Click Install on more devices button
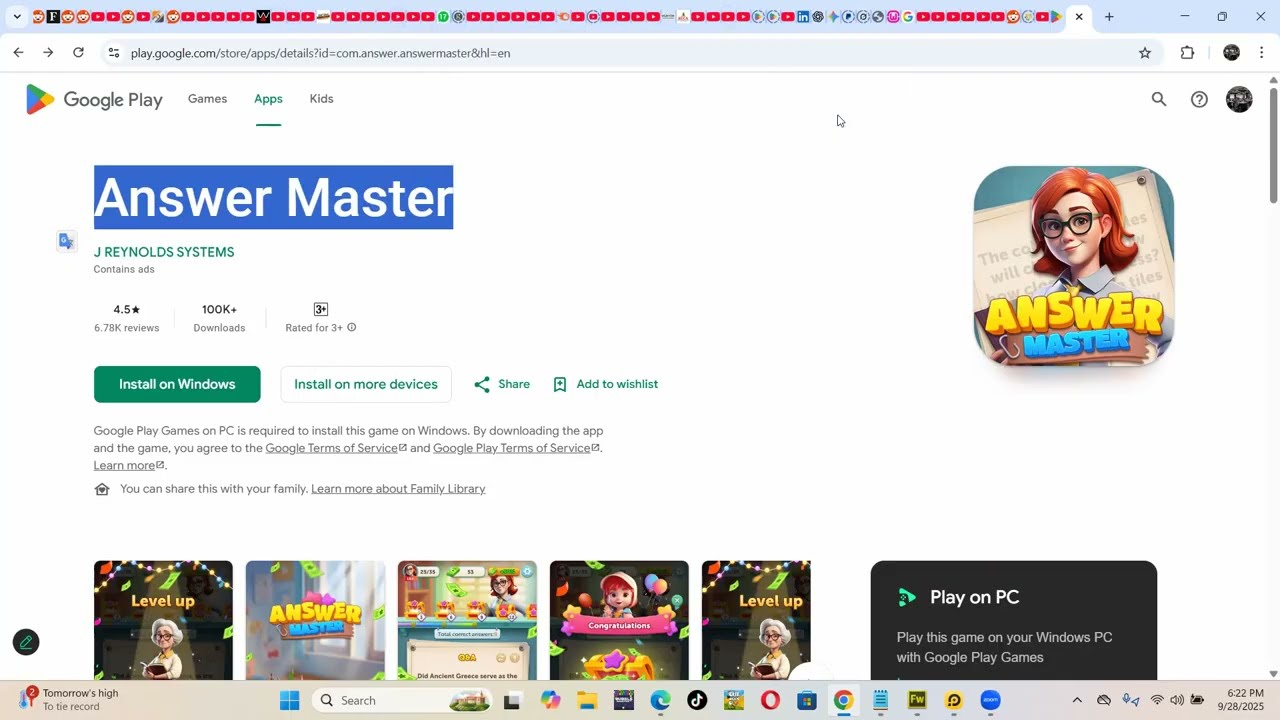Viewport: 1280px width, 720px height. point(366,384)
